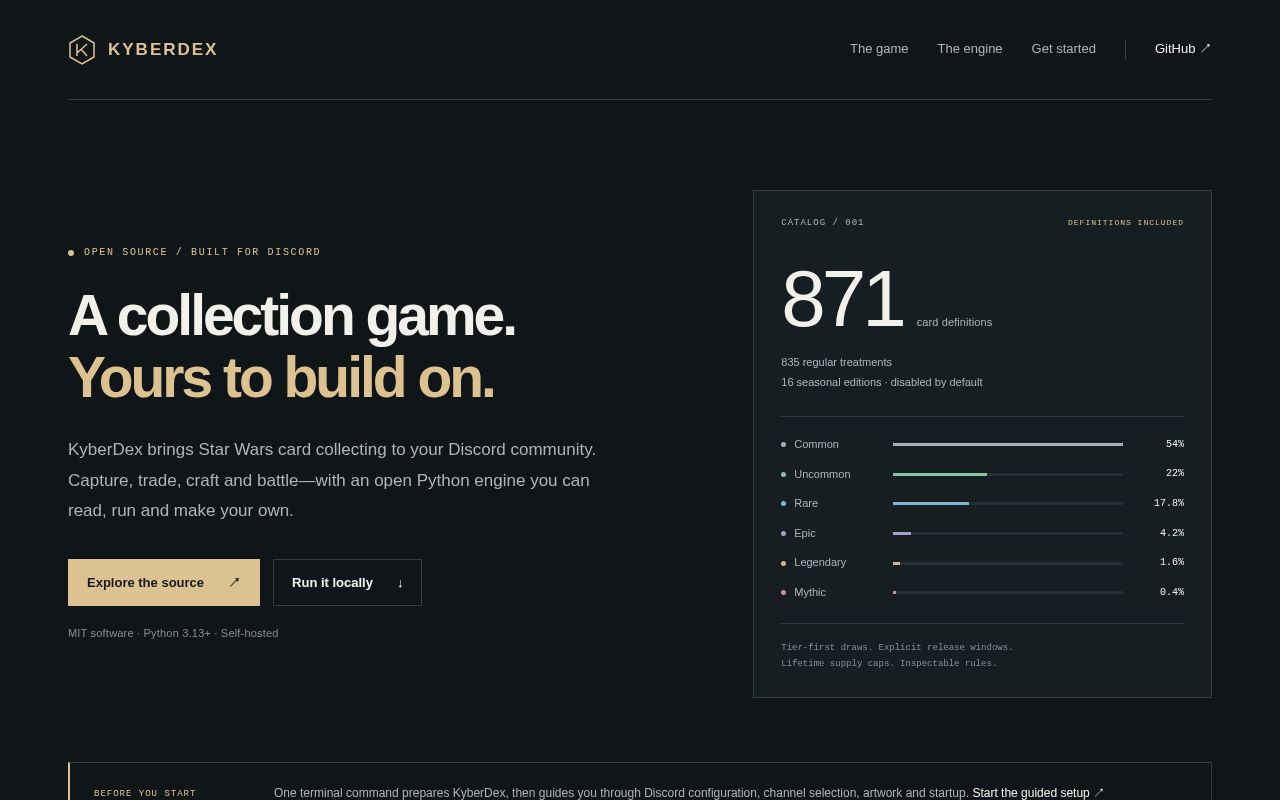Image resolution: width=1280 pixels, height=800 pixels.
Task: Click the 'Lifetime supply caps. Inspectable rules.' note
Action: coord(889,664)
